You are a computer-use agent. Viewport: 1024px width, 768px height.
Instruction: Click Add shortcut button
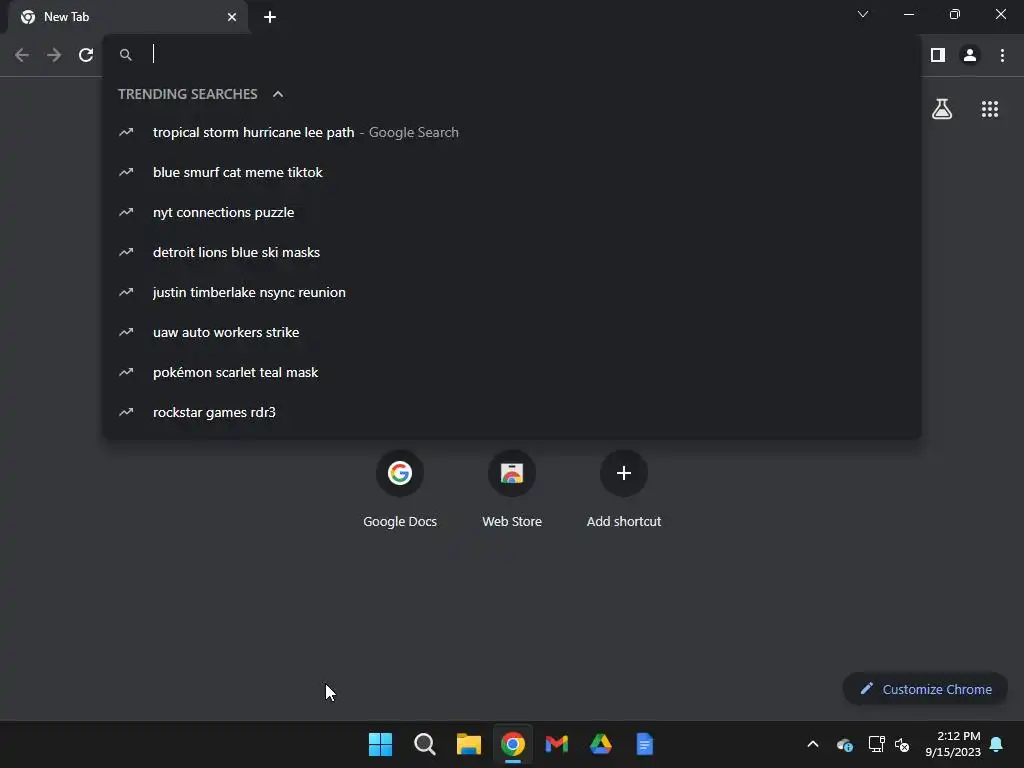click(624, 488)
